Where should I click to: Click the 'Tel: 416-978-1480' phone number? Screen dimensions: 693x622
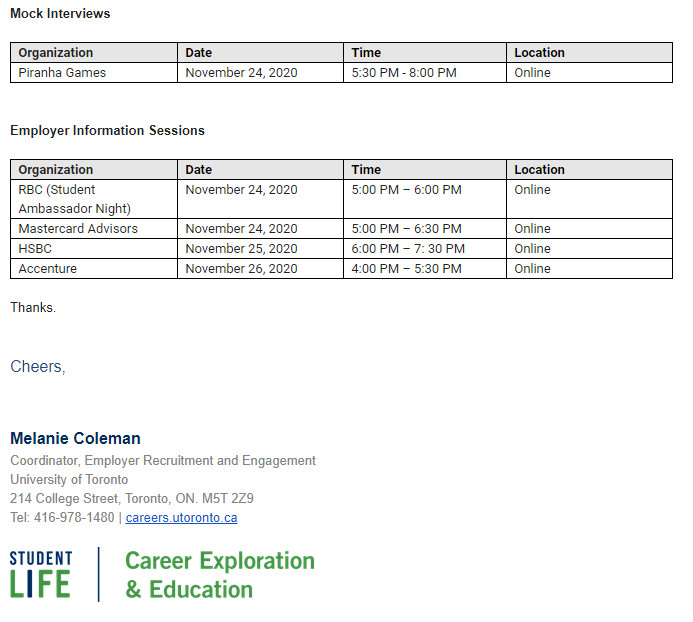(62, 517)
